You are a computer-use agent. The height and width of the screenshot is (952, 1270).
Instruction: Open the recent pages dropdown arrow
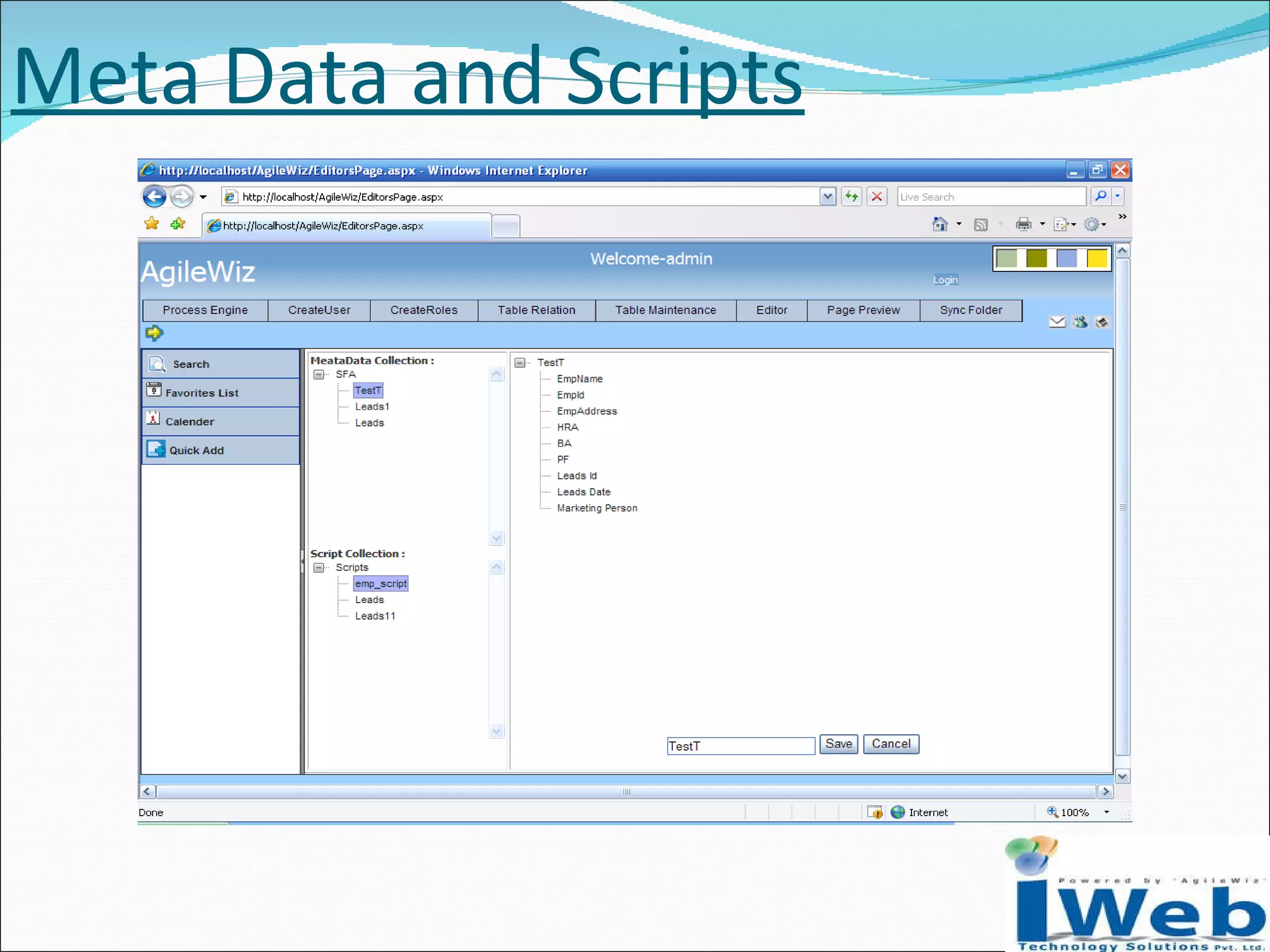(x=203, y=198)
